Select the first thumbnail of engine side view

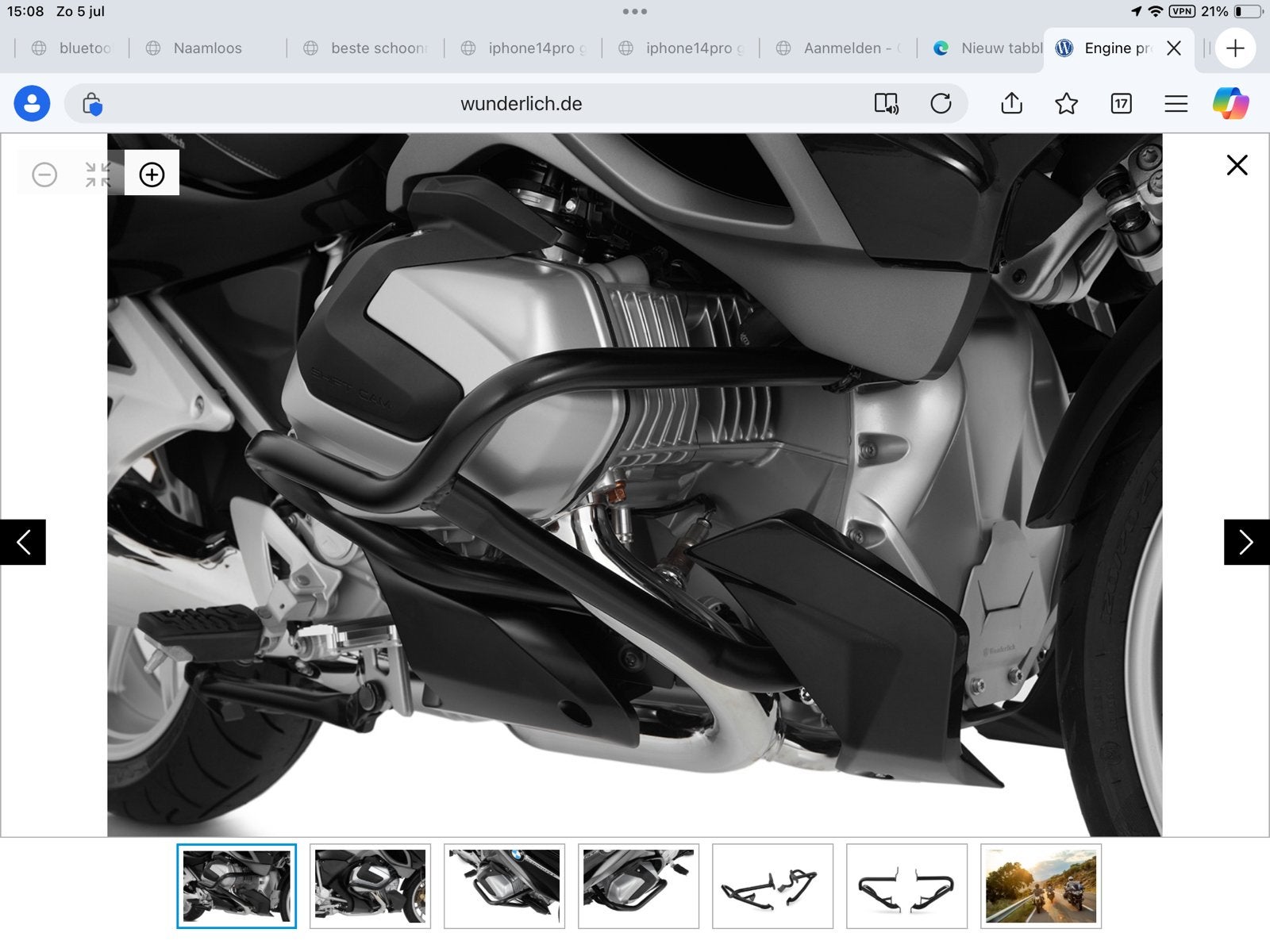(237, 886)
